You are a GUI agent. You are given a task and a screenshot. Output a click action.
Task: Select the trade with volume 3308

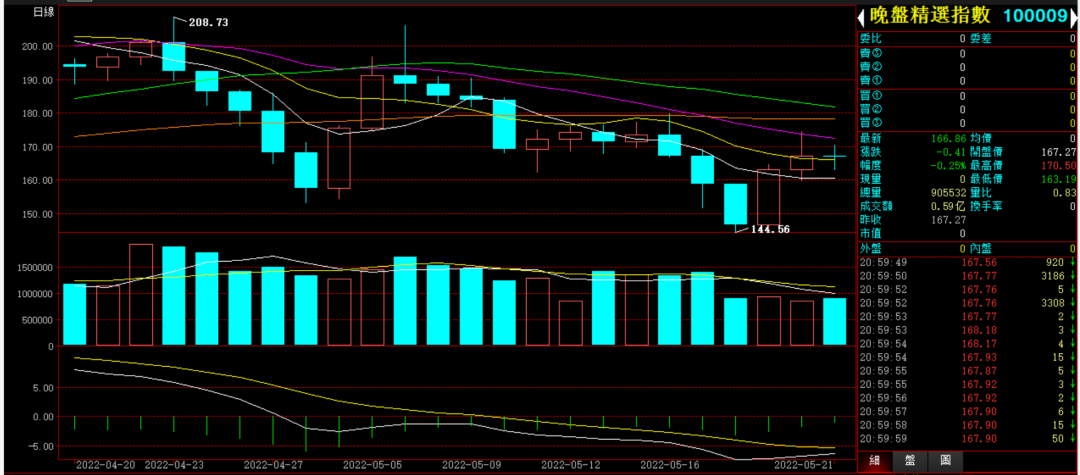(968, 303)
